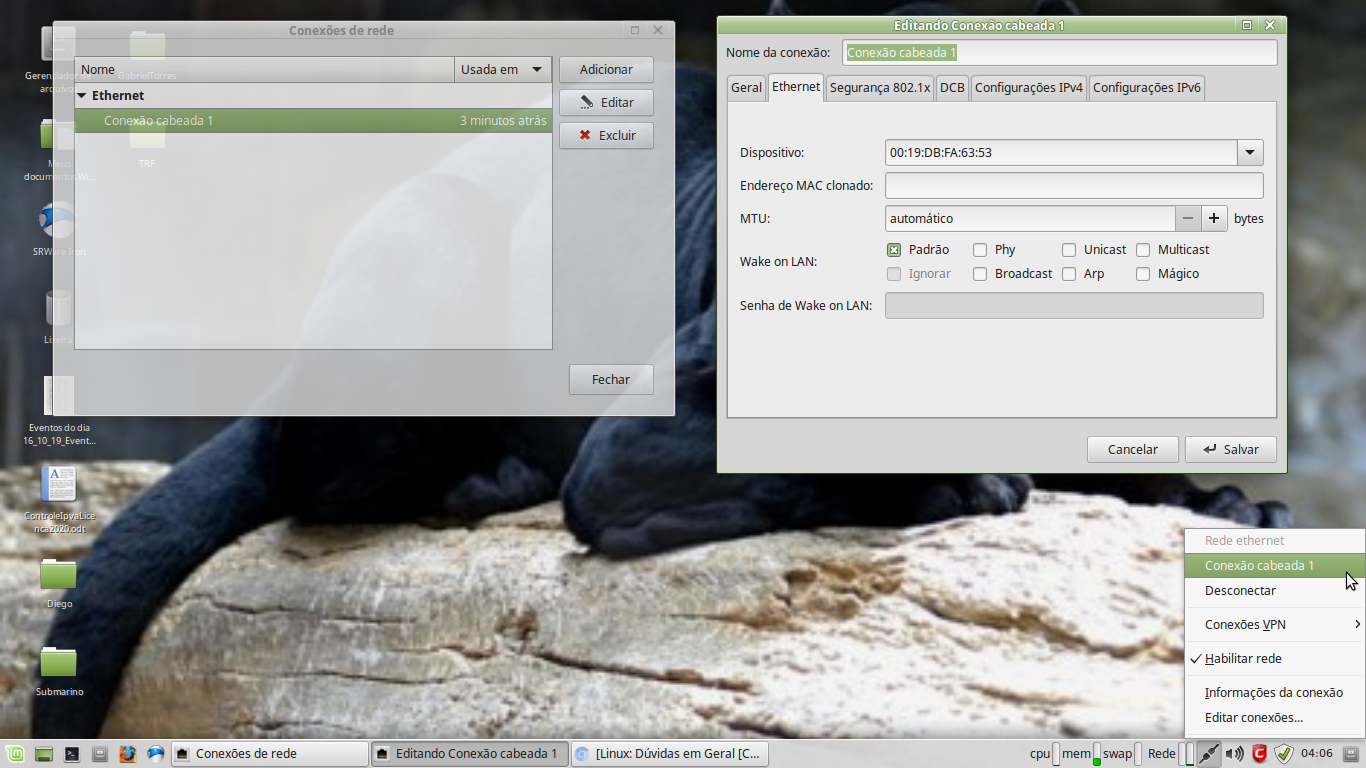
Task: Launch SRWare Iron from the panel launcher
Action: (x=155, y=754)
